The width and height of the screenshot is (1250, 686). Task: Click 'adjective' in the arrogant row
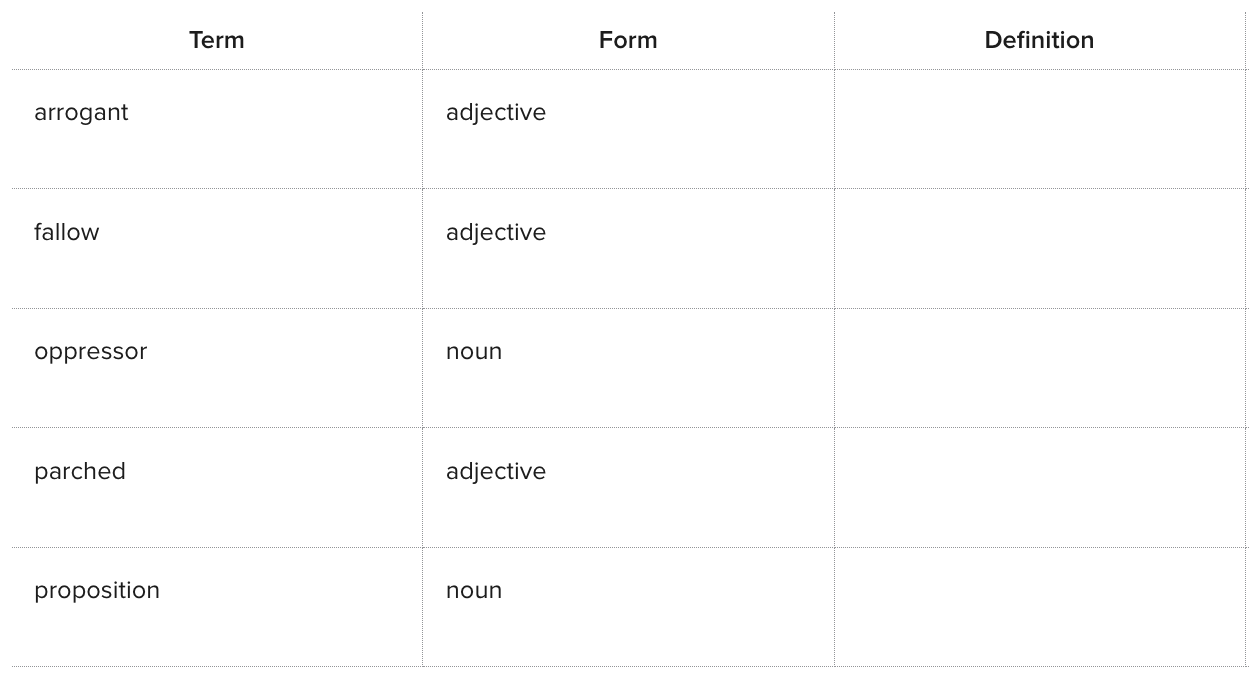click(496, 113)
